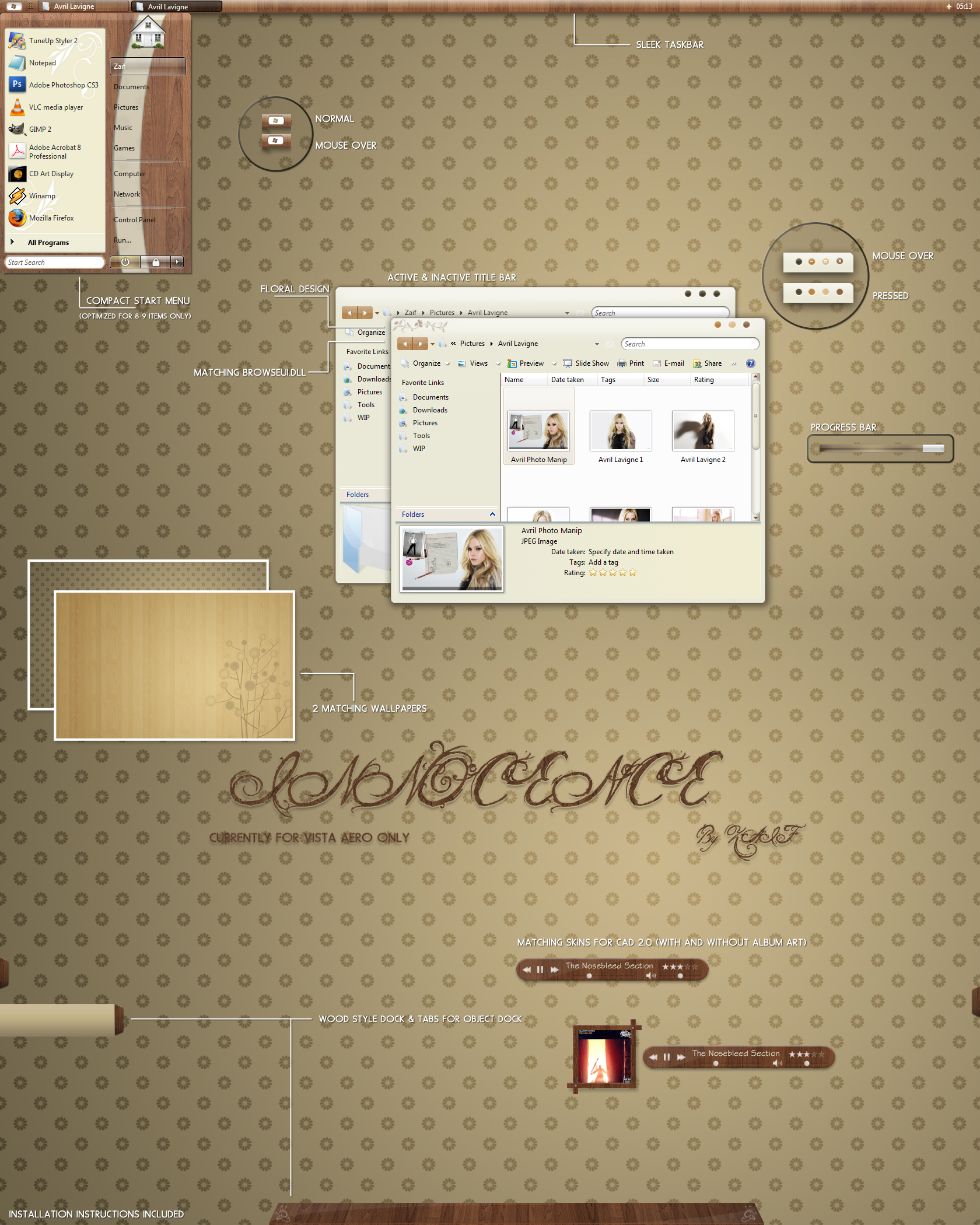Click Share in explorer toolbar

[x=708, y=363]
